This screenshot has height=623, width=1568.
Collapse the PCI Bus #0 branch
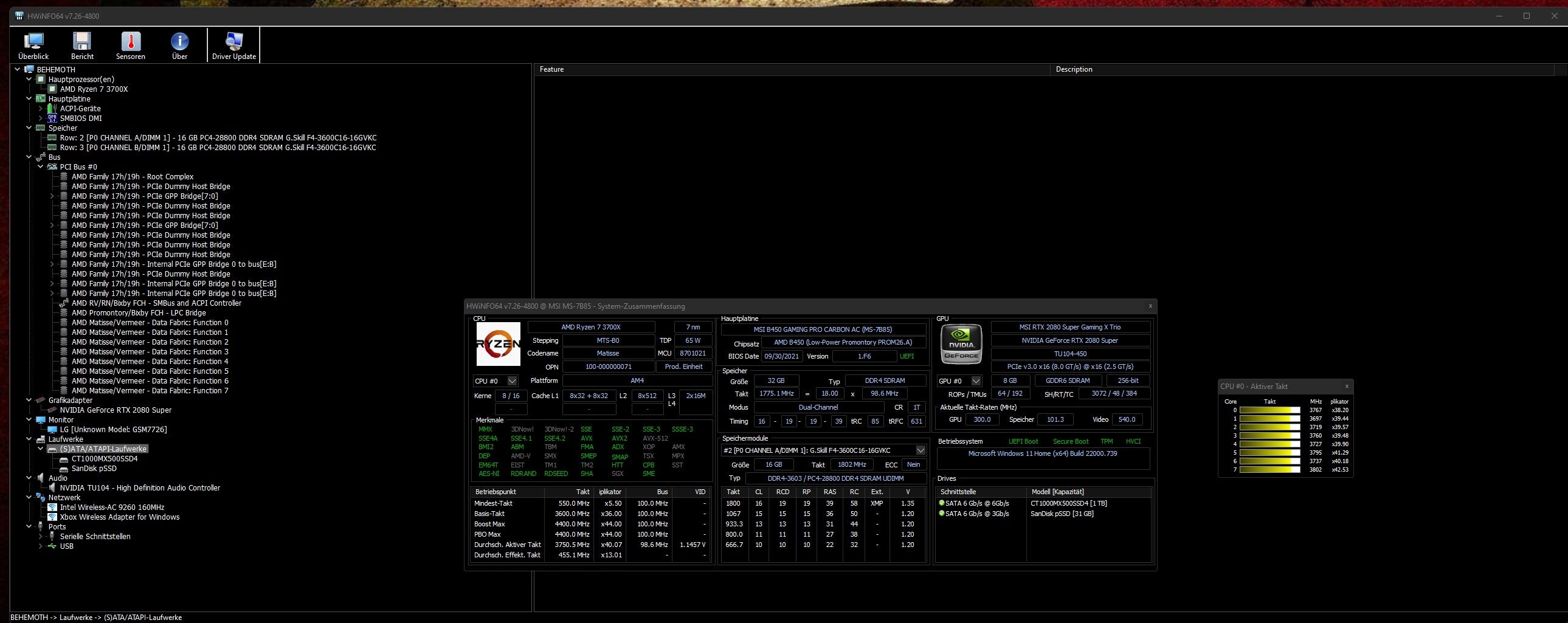40,167
